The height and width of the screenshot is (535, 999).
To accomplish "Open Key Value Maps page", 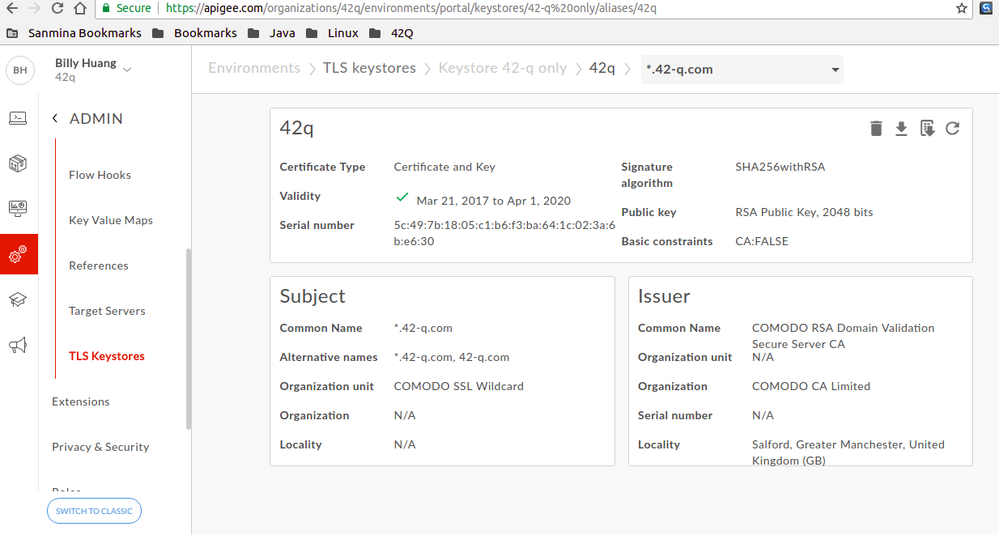I will 111,220.
